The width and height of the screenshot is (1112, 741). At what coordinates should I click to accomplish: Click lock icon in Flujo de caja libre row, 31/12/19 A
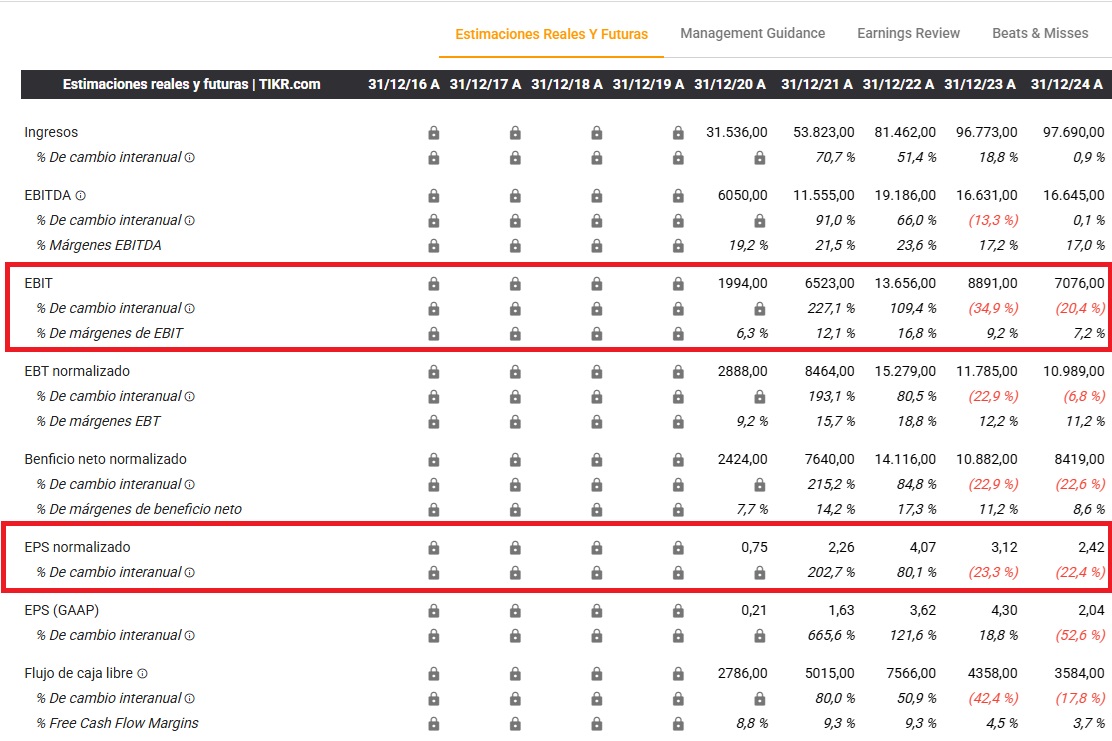[x=678, y=674]
